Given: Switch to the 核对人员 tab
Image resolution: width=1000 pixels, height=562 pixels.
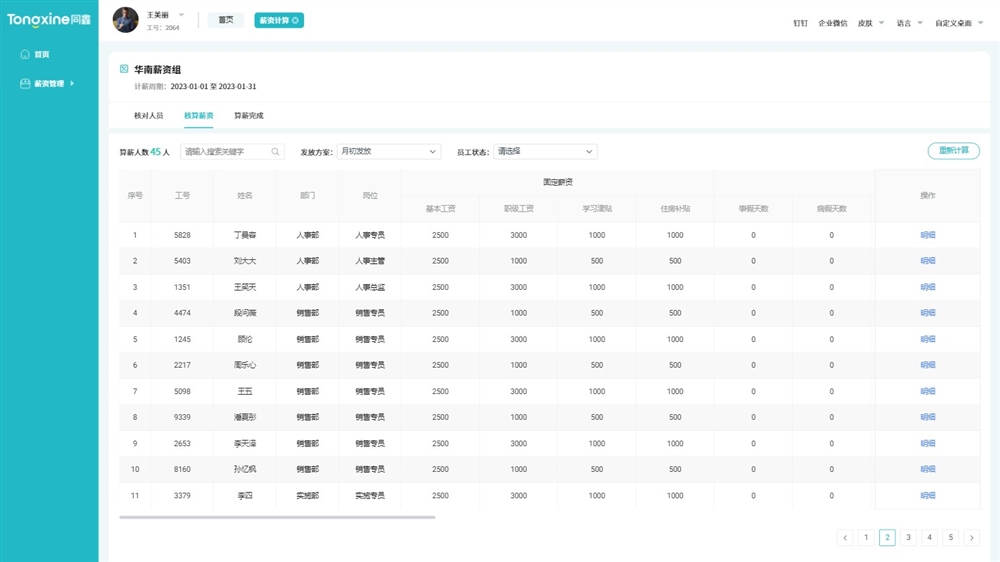Looking at the screenshot, I should 148,116.
